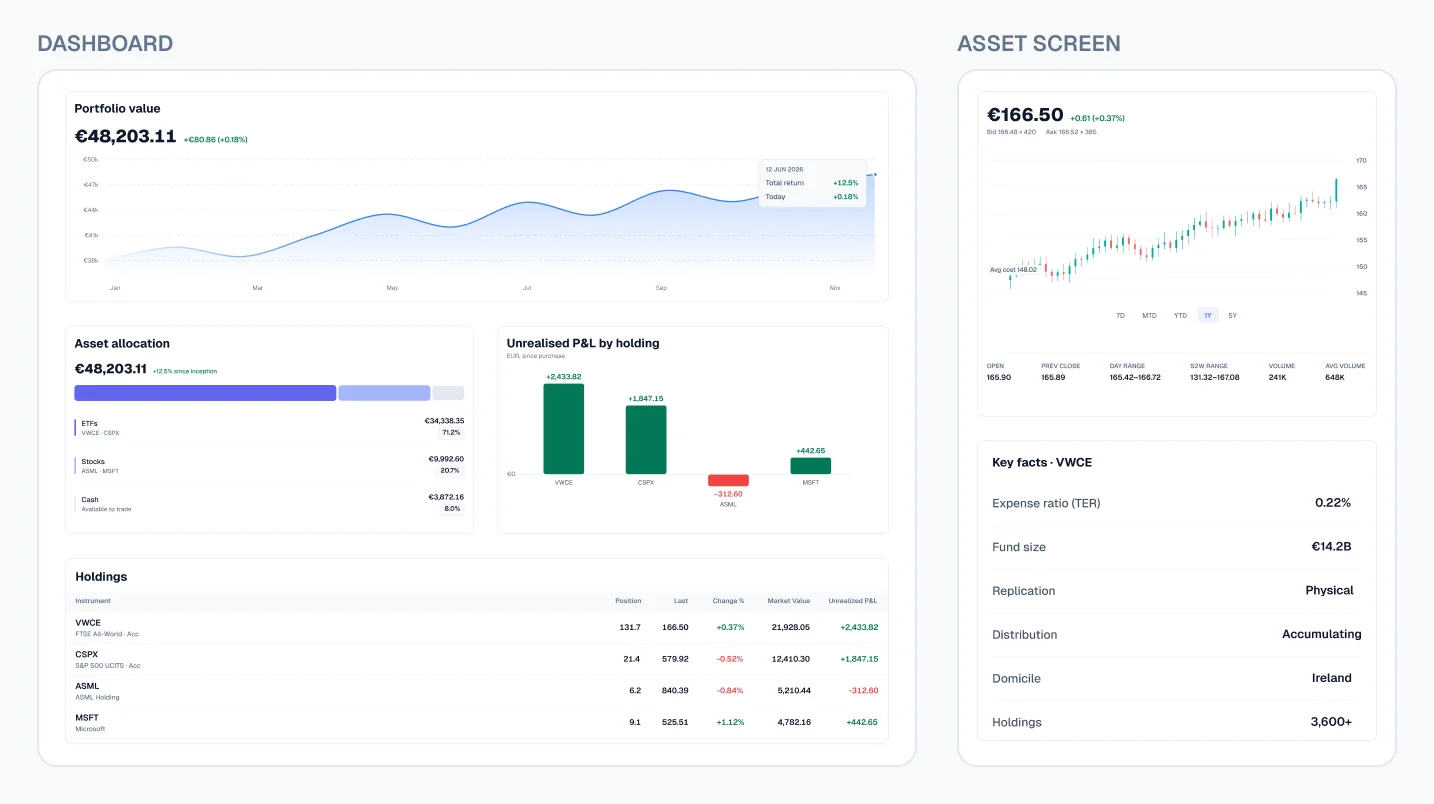
Task: Click the green VWCE bar in the P&L chart
Action: [x=564, y=429]
